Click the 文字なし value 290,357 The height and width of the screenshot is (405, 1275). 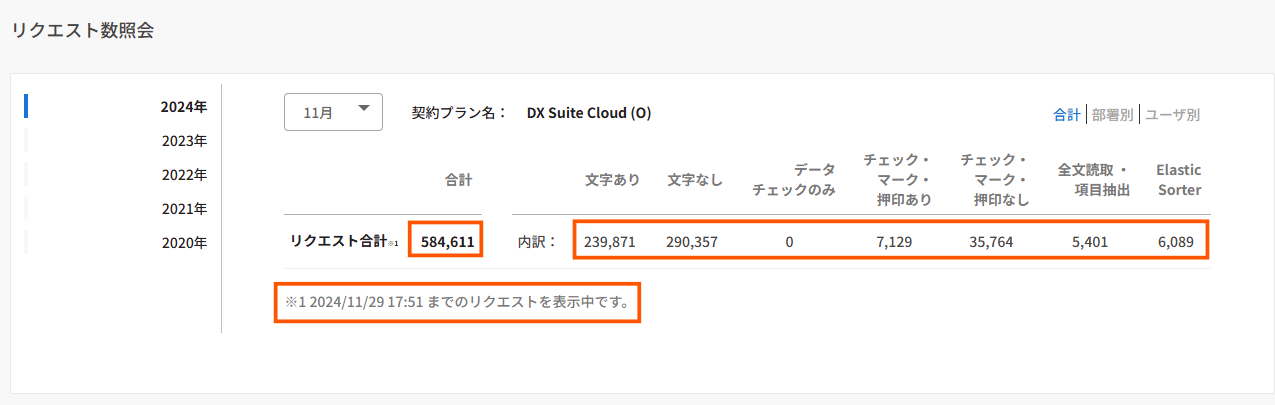pyautogui.click(x=691, y=241)
